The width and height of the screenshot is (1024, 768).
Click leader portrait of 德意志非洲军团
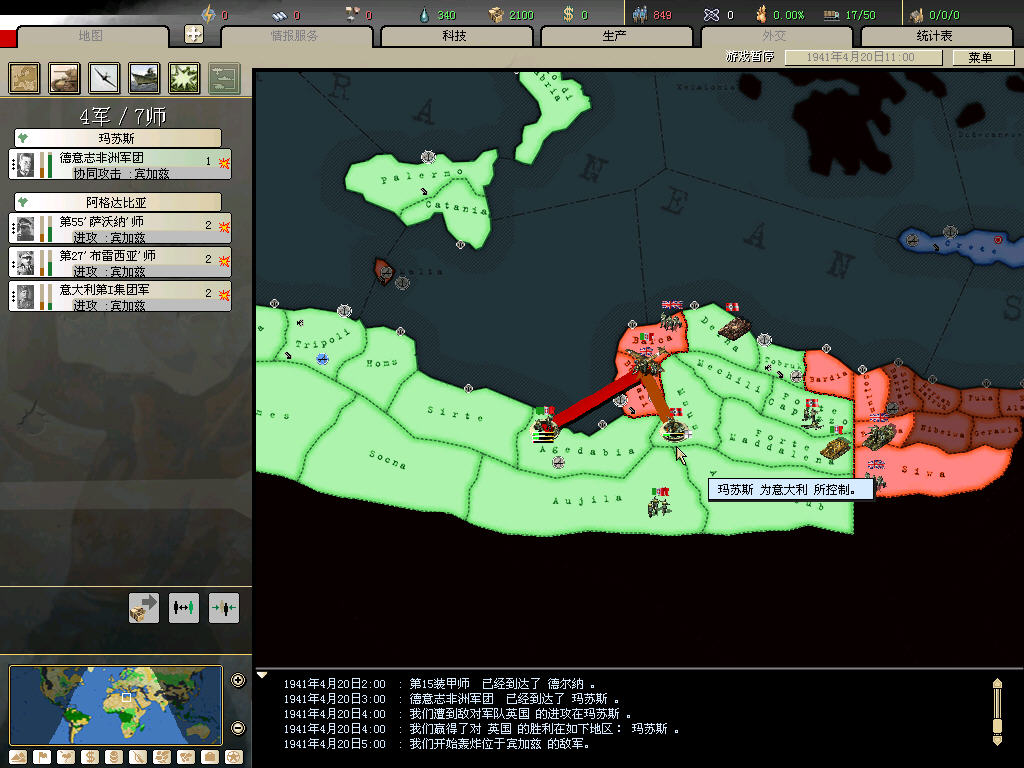click(x=25, y=165)
